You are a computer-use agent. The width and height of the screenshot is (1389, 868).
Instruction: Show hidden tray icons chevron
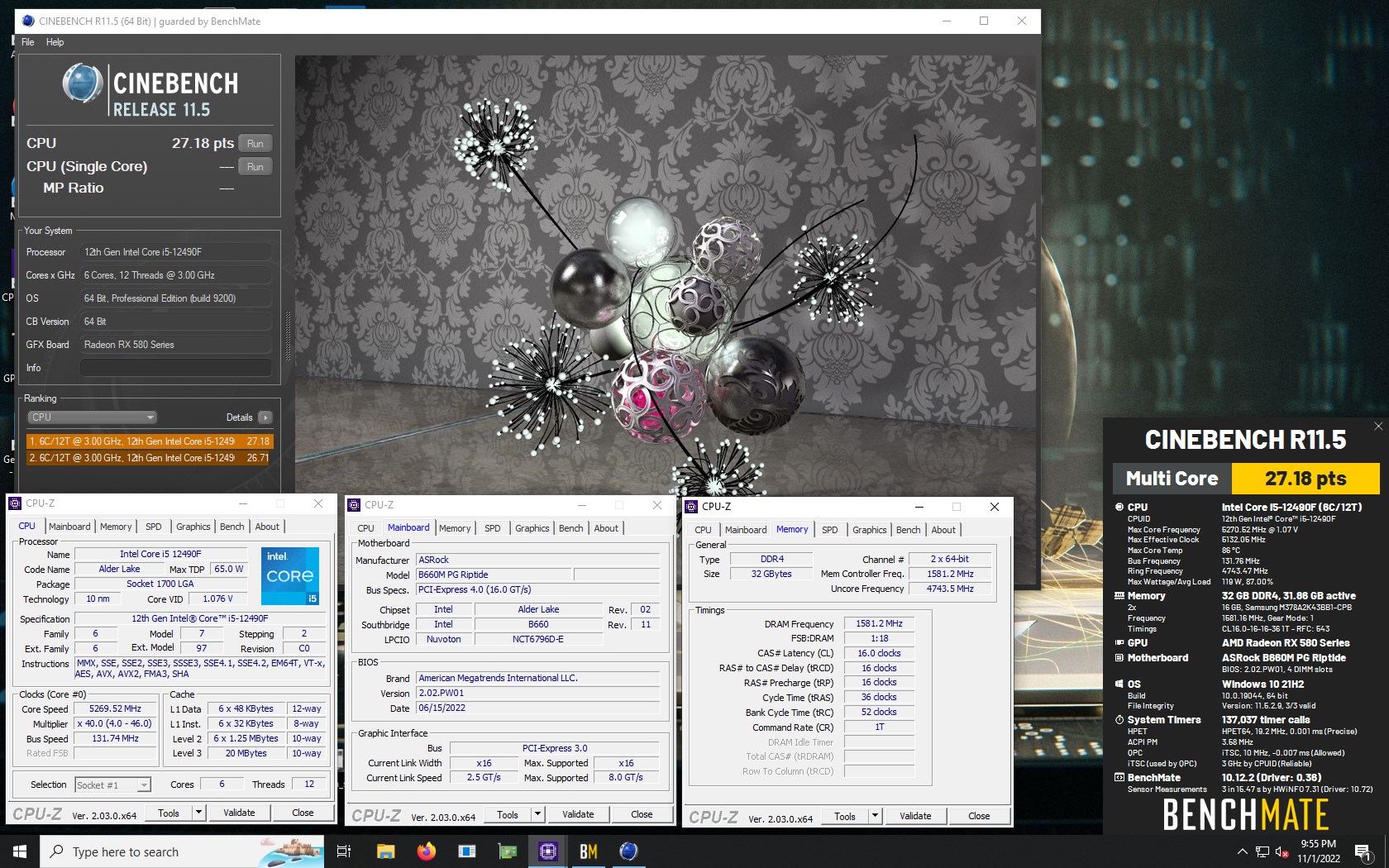click(x=1242, y=851)
